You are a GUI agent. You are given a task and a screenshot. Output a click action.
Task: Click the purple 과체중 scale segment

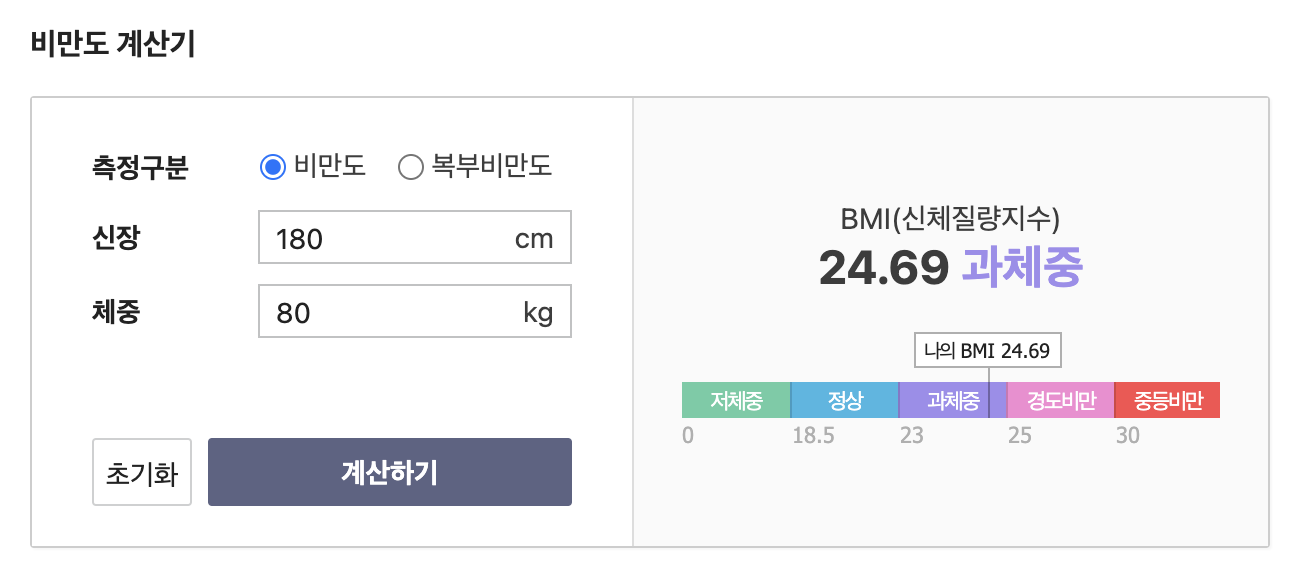click(x=945, y=399)
